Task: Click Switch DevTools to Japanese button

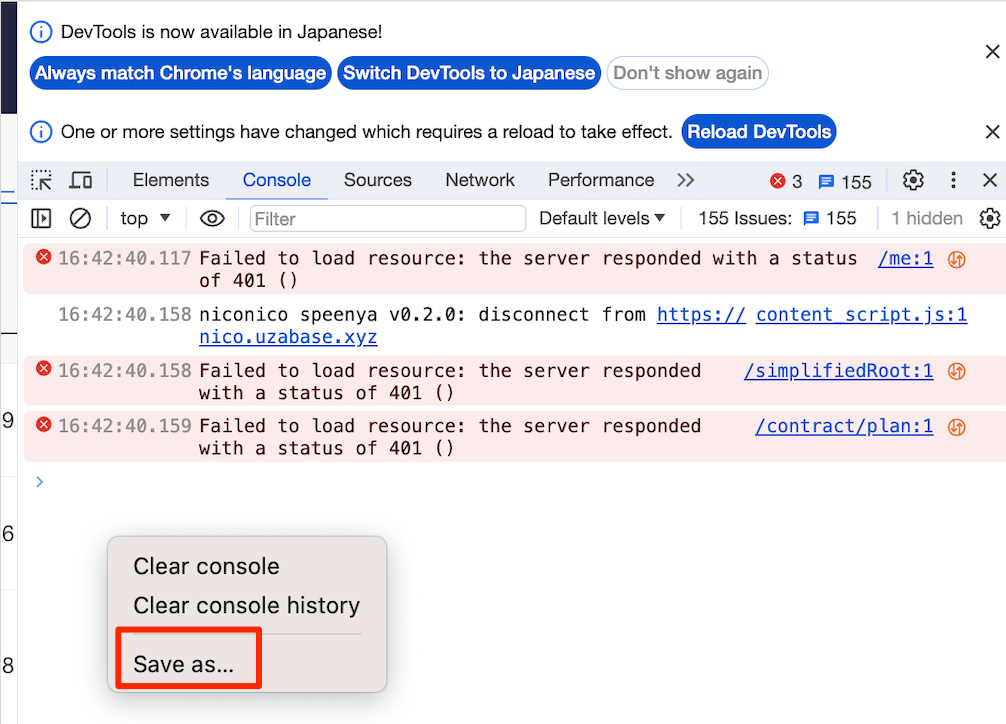Action: 469,73
